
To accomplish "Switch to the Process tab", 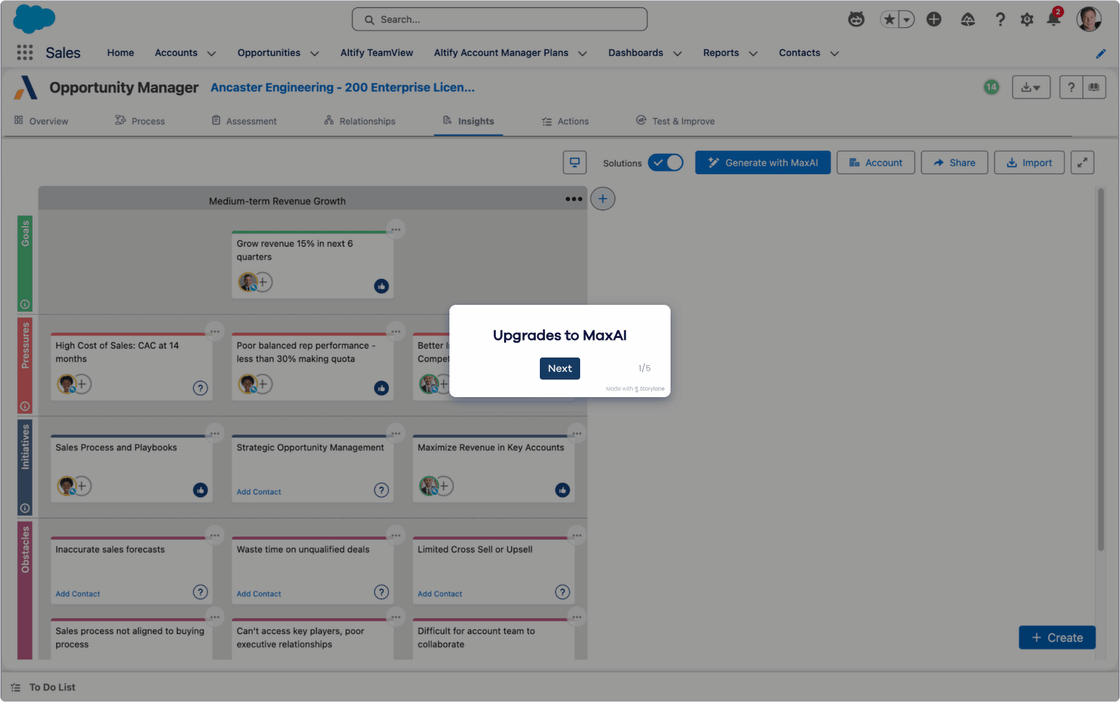I will pyautogui.click(x=140, y=121).
